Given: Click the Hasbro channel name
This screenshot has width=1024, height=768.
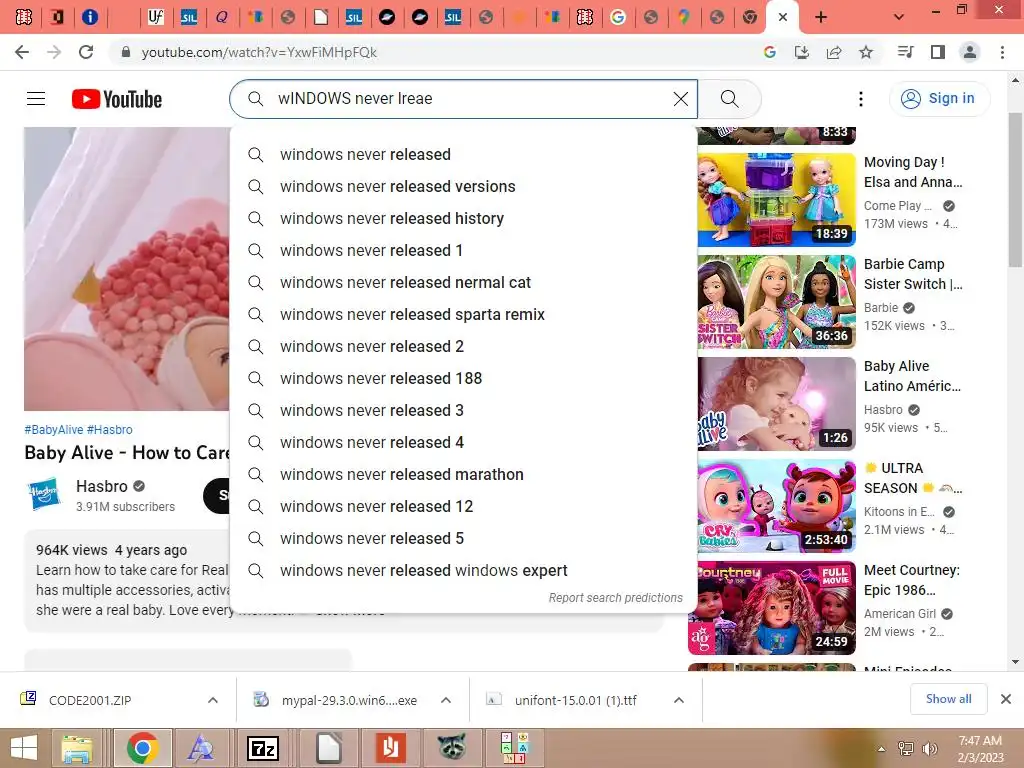Looking at the screenshot, I should click(102, 487).
